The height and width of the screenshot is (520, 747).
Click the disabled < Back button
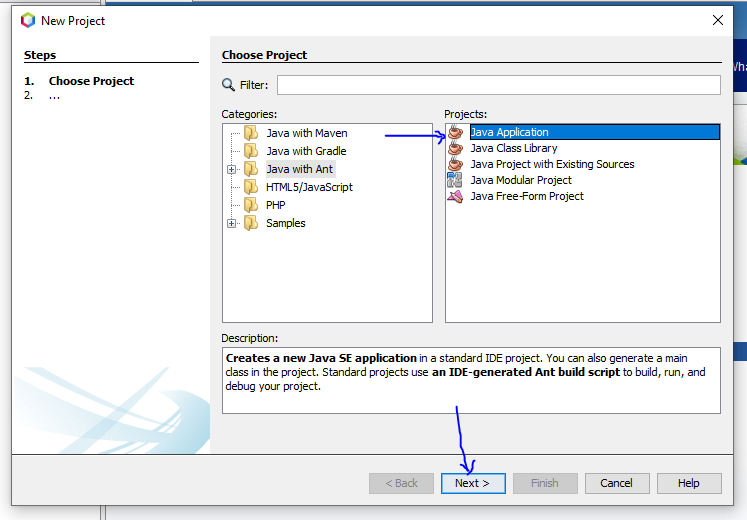(x=401, y=483)
